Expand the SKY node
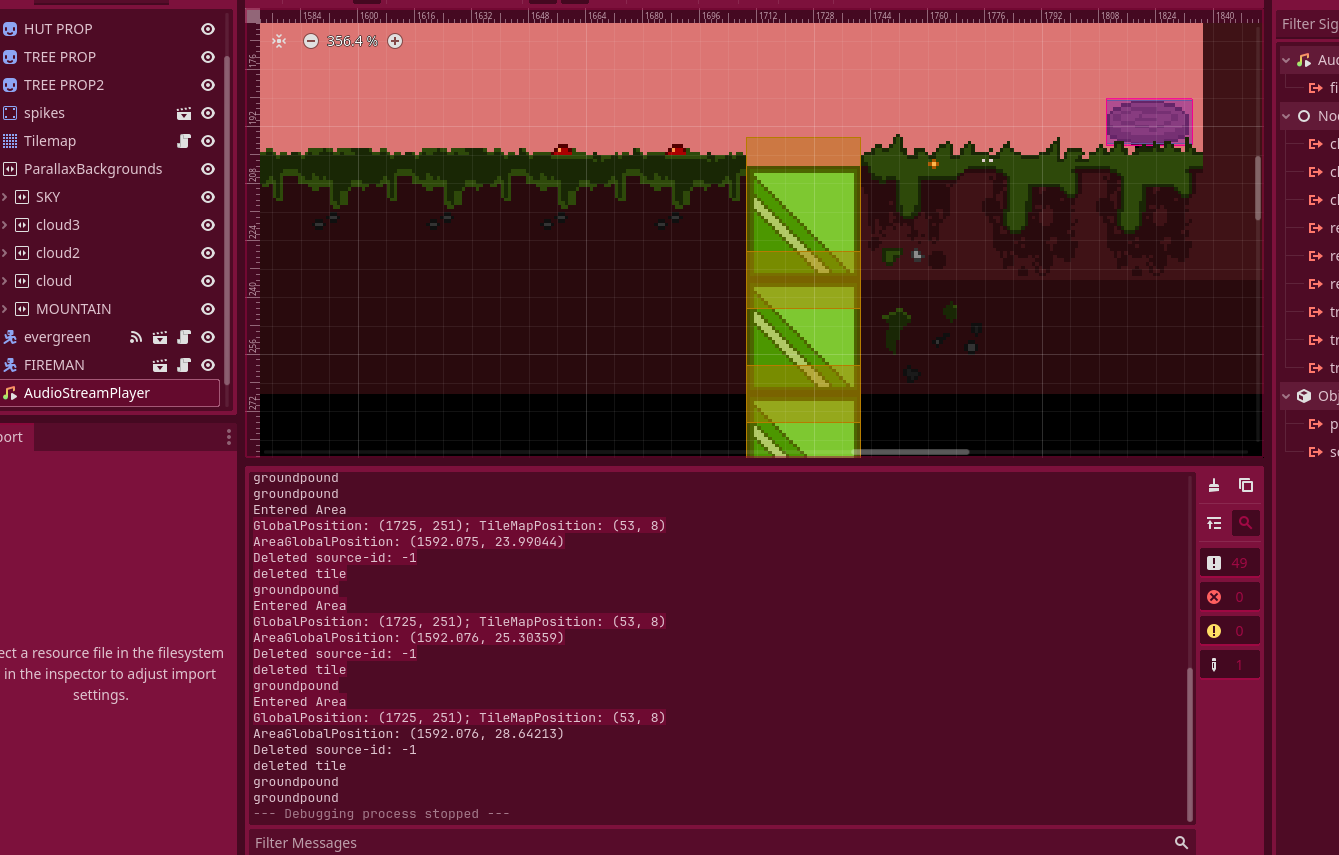 [5, 197]
